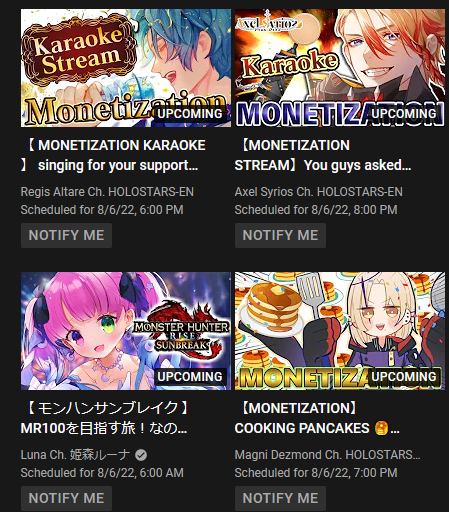The image size is (449, 512).
Task: Open title 'MONETIZATION STREAM You guys asked'
Action: pyautogui.click(x=323, y=155)
